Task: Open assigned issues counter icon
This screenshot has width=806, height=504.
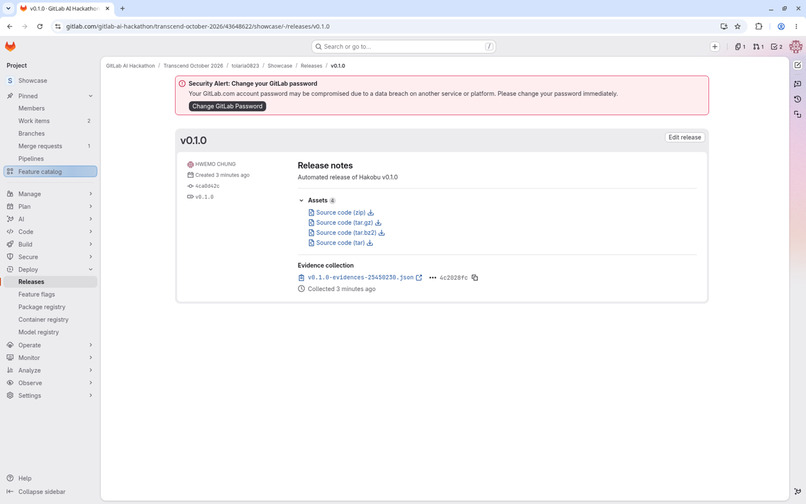Action: coord(740,46)
